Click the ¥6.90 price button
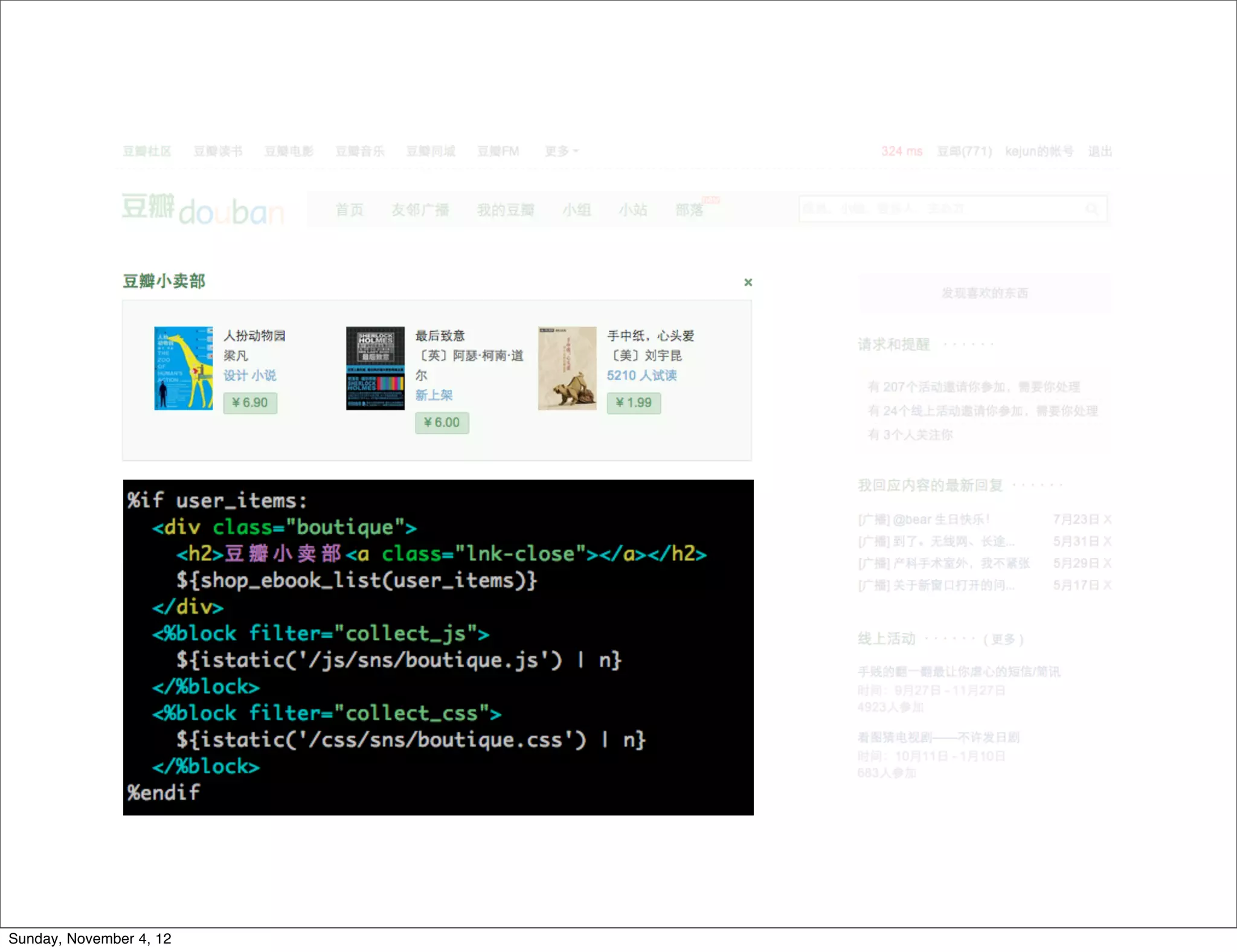Viewport: 1237px width, 952px height. pos(250,403)
